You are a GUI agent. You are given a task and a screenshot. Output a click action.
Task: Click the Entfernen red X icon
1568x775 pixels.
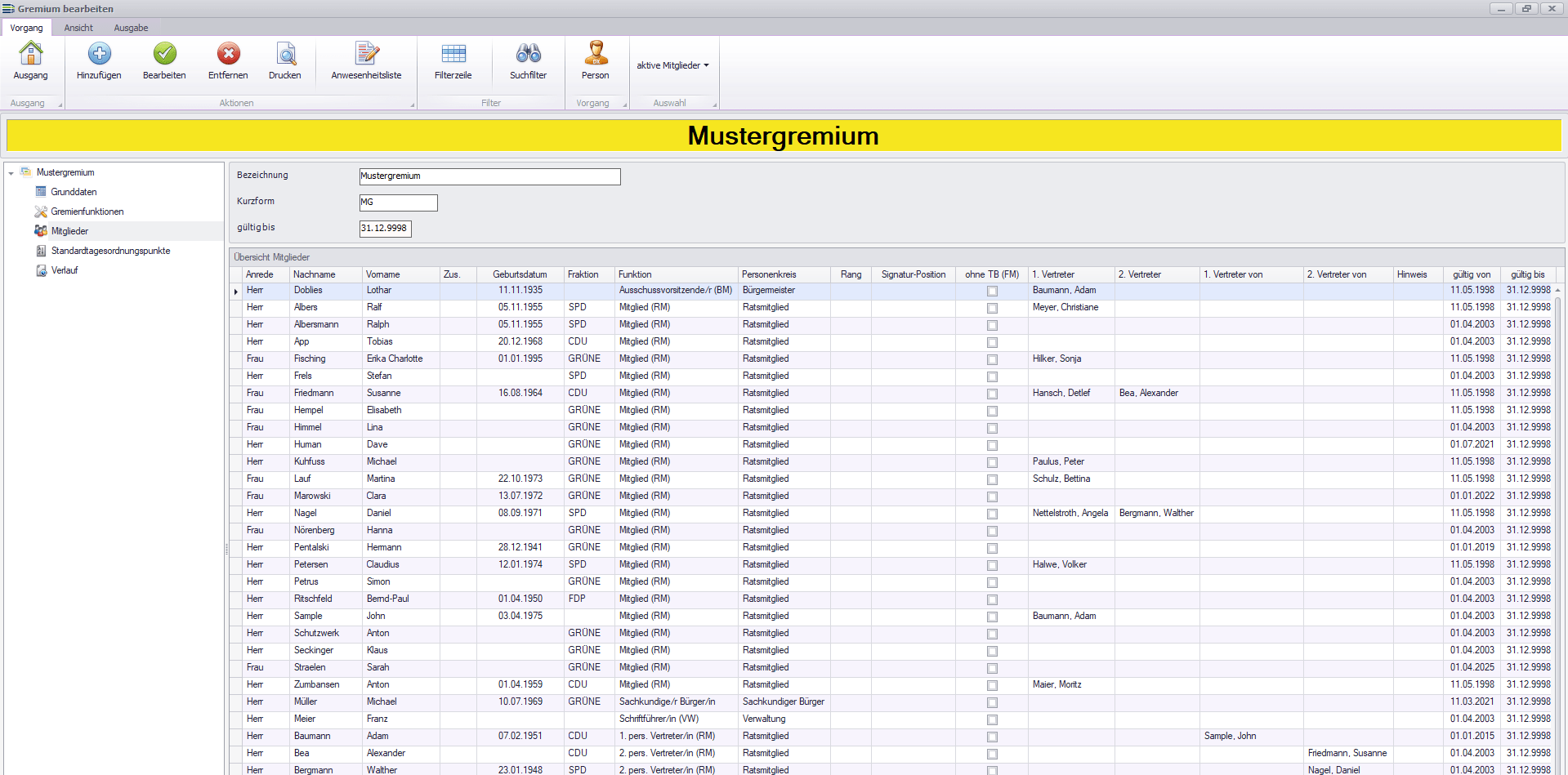pyautogui.click(x=228, y=54)
